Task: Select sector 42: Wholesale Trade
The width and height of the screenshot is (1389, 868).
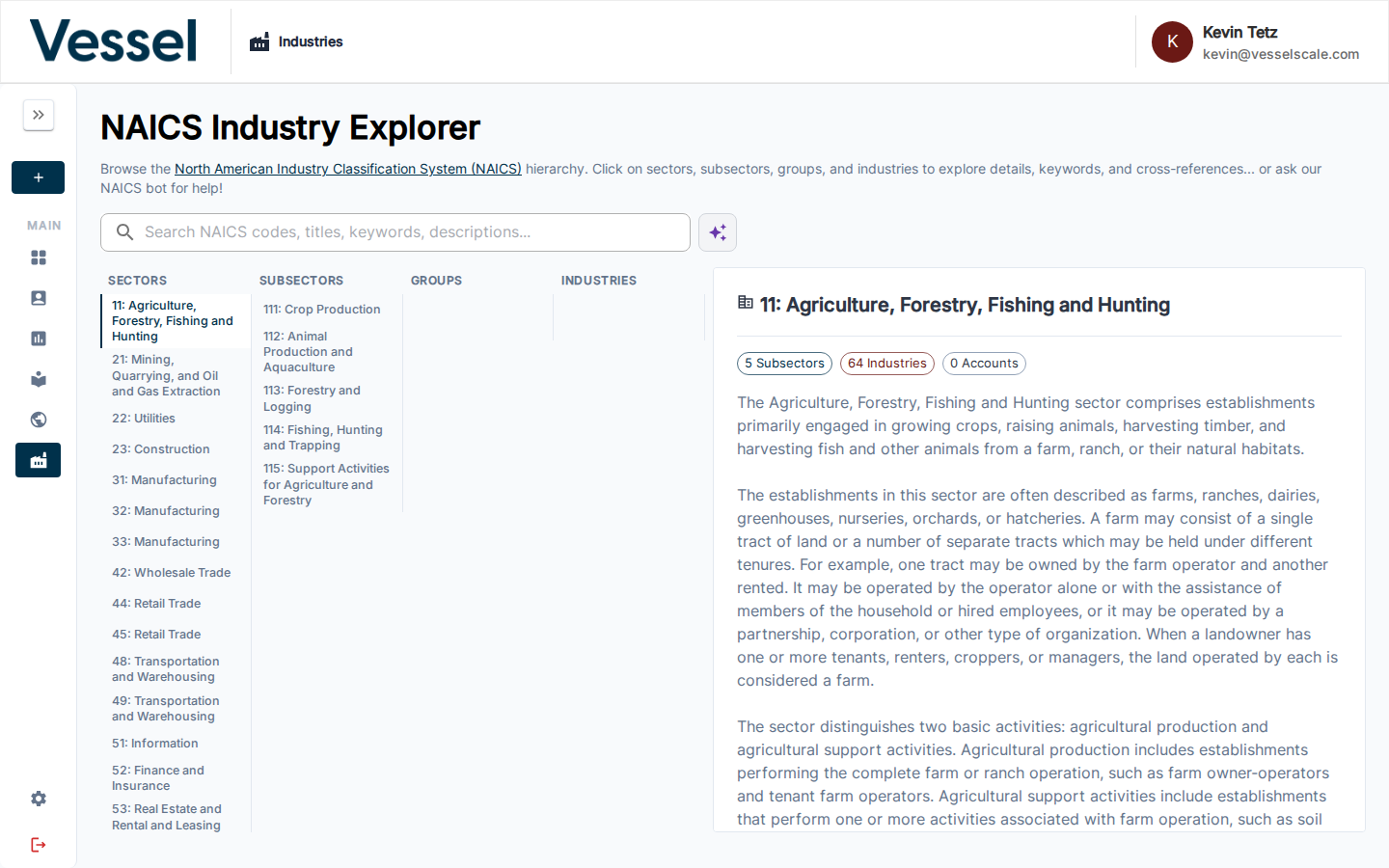Action: (x=171, y=573)
